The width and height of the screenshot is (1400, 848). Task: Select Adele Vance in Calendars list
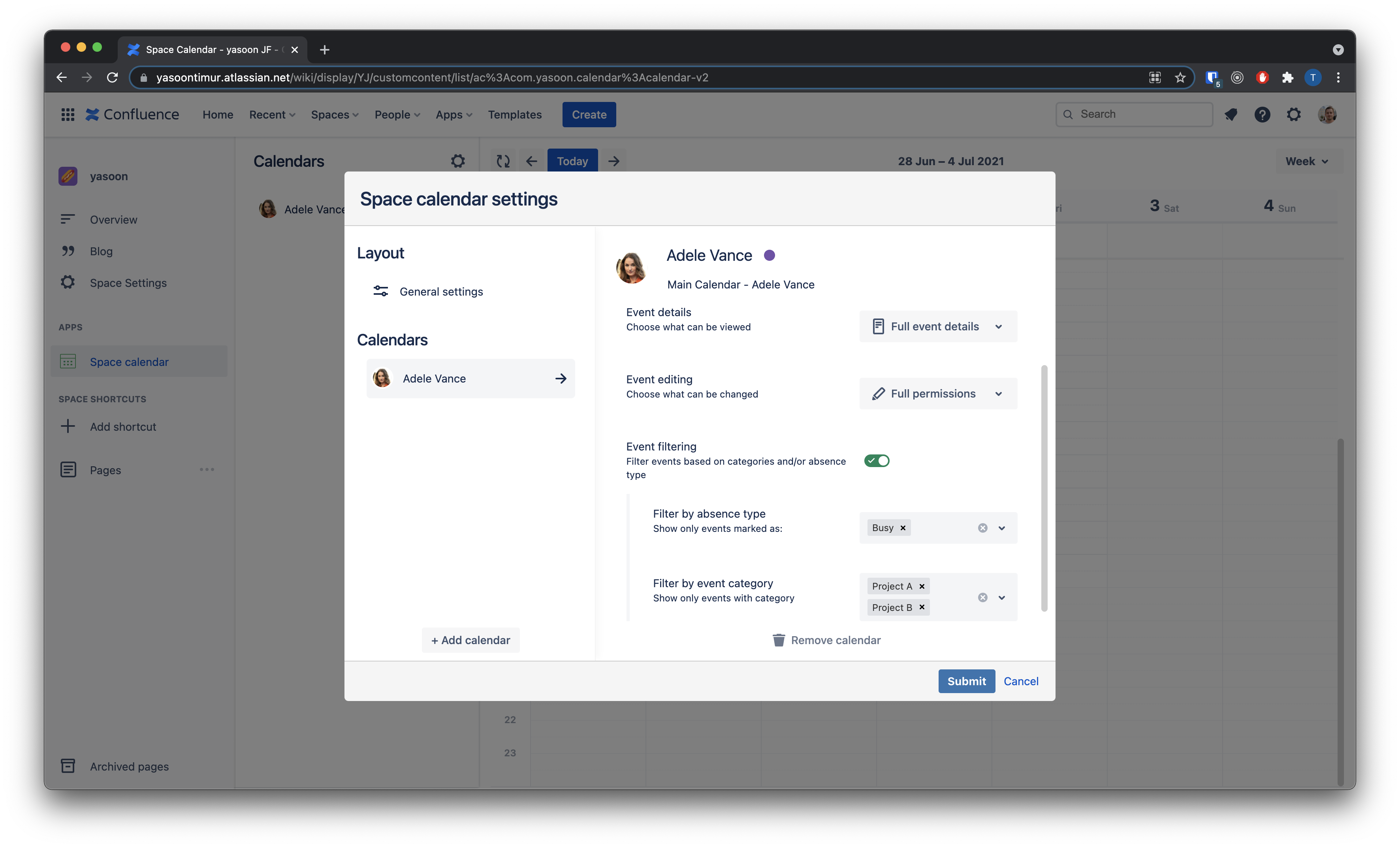tap(470, 379)
